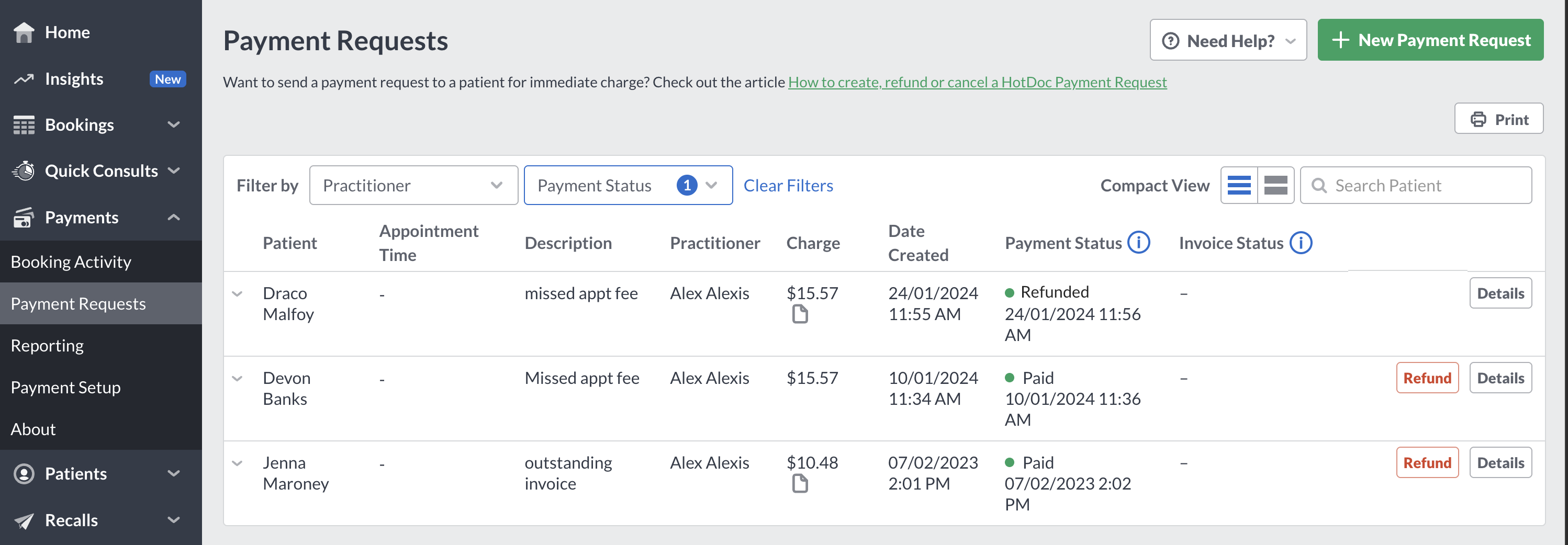Screen dimensions: 1568x545
Task: Refund Devon Banks' payment
Action: pyautogui.click(x=1427, y=378)
